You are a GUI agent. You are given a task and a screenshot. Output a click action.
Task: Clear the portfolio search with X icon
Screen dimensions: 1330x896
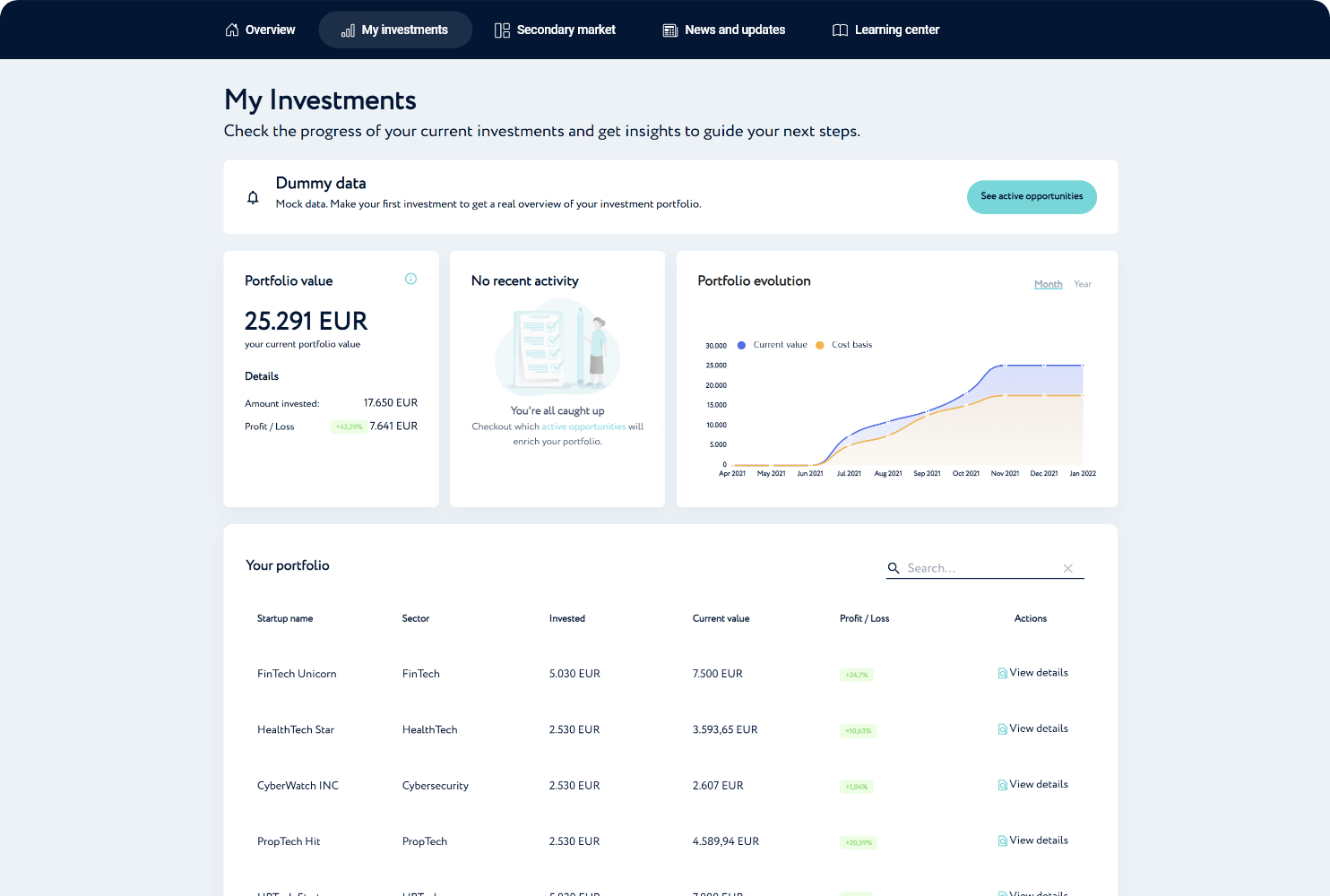[x=1068, y=568]
